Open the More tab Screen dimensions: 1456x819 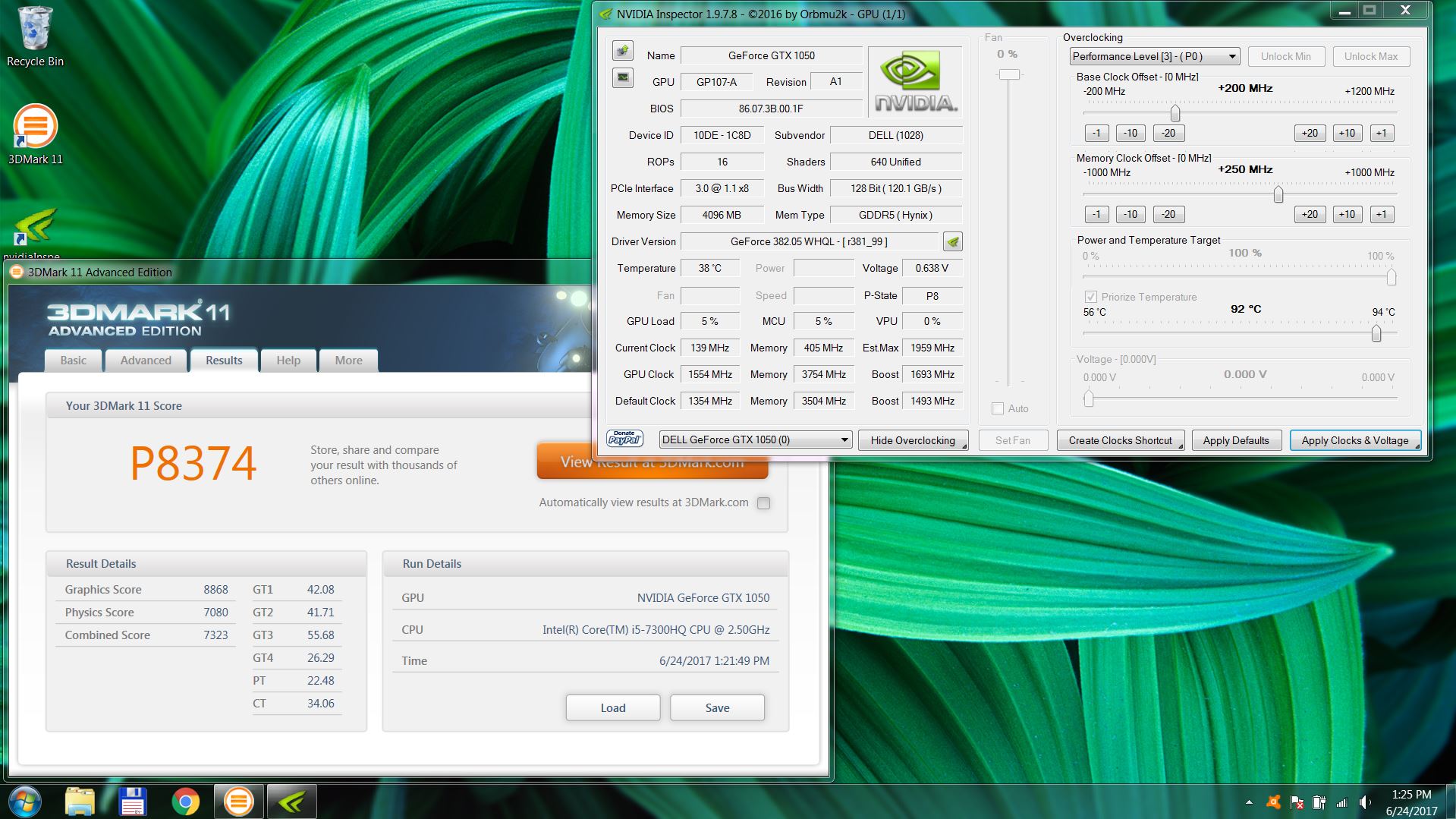point(349,360)
